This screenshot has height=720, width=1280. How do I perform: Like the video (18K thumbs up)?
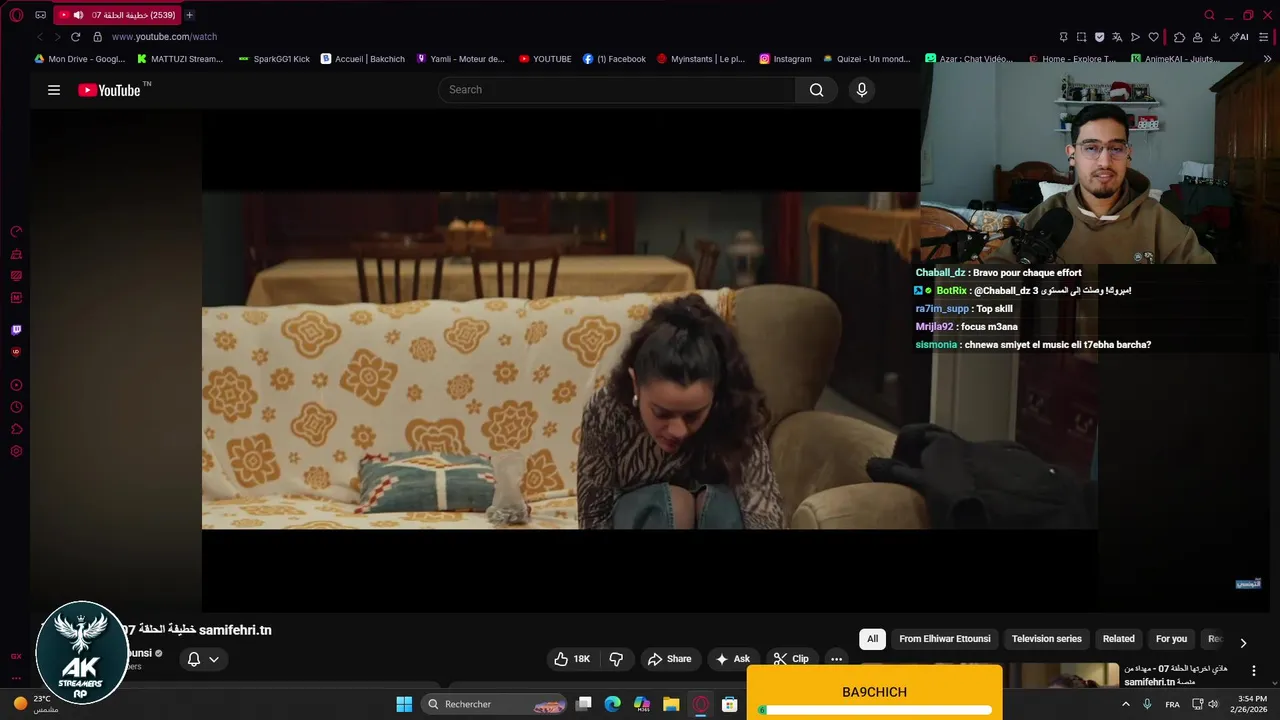(572, 659)
